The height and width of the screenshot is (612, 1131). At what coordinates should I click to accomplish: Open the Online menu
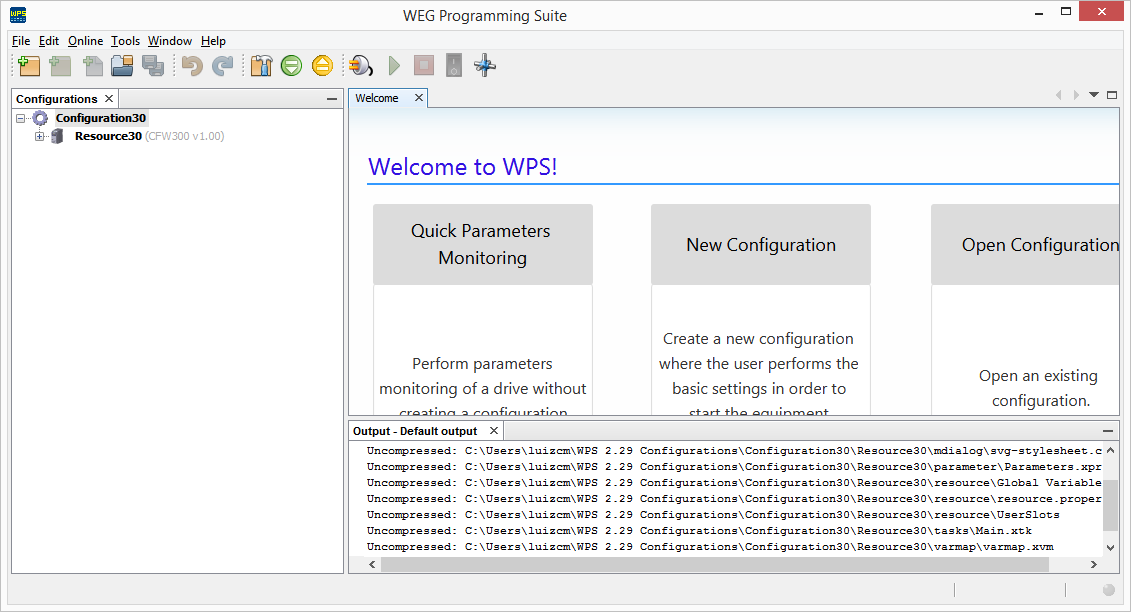(85, 41)
